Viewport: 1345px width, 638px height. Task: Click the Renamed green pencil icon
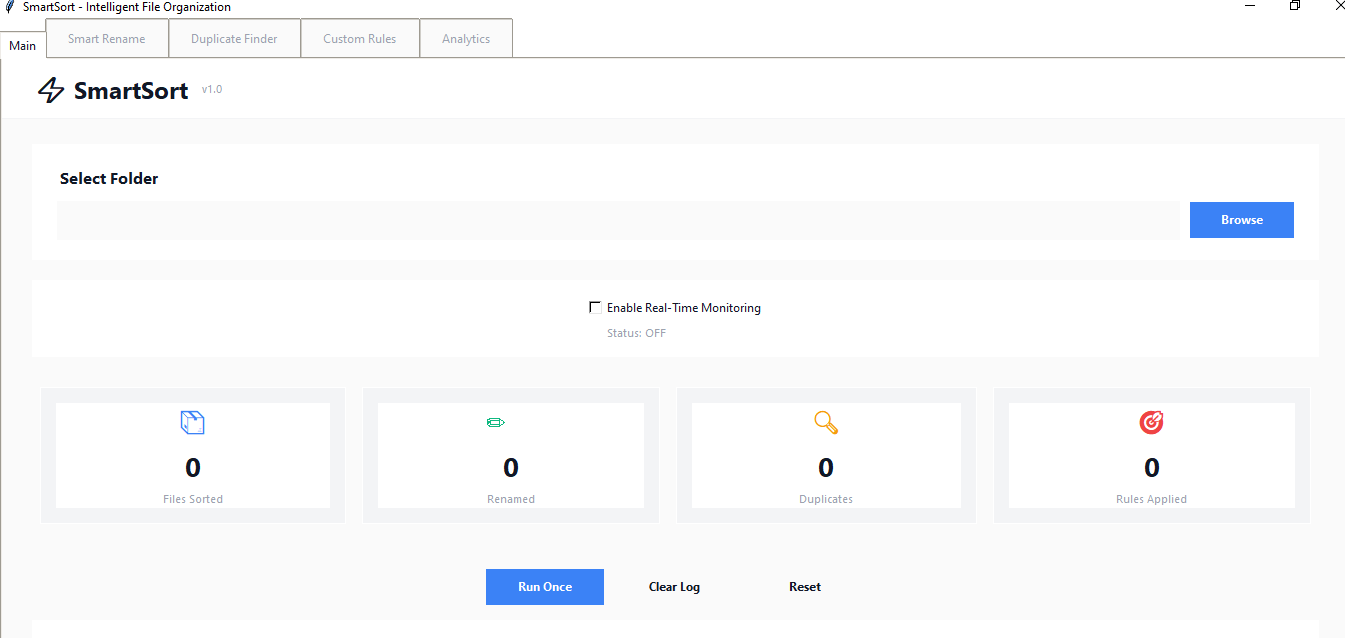coord(495,423)
